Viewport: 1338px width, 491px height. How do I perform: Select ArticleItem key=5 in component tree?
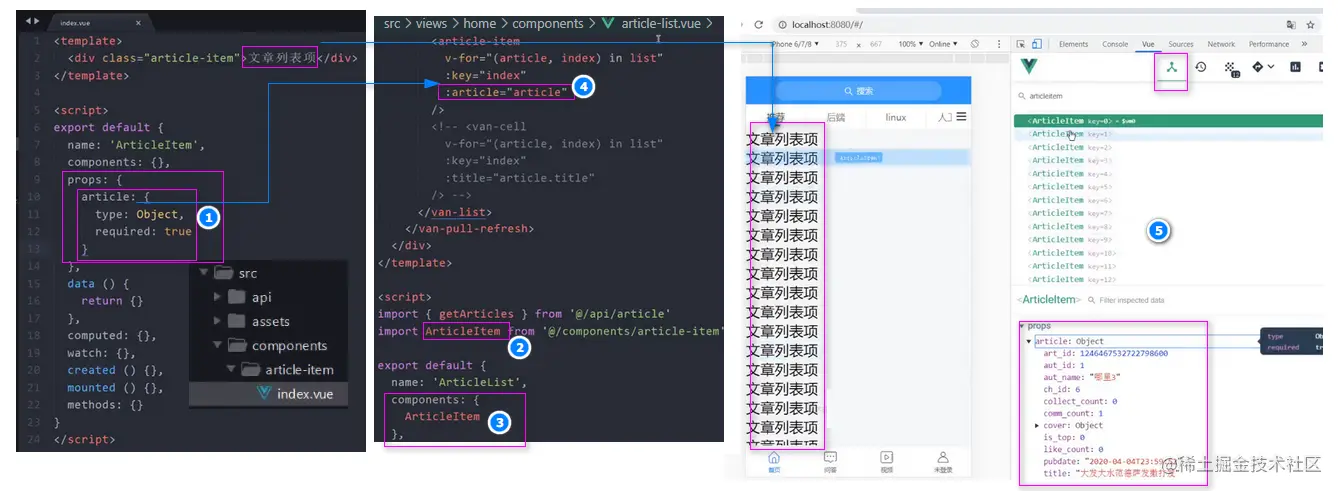click(1170, 187)
